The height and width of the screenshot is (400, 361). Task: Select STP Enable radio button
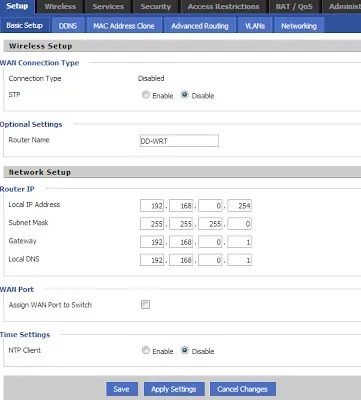click(146, 95)
